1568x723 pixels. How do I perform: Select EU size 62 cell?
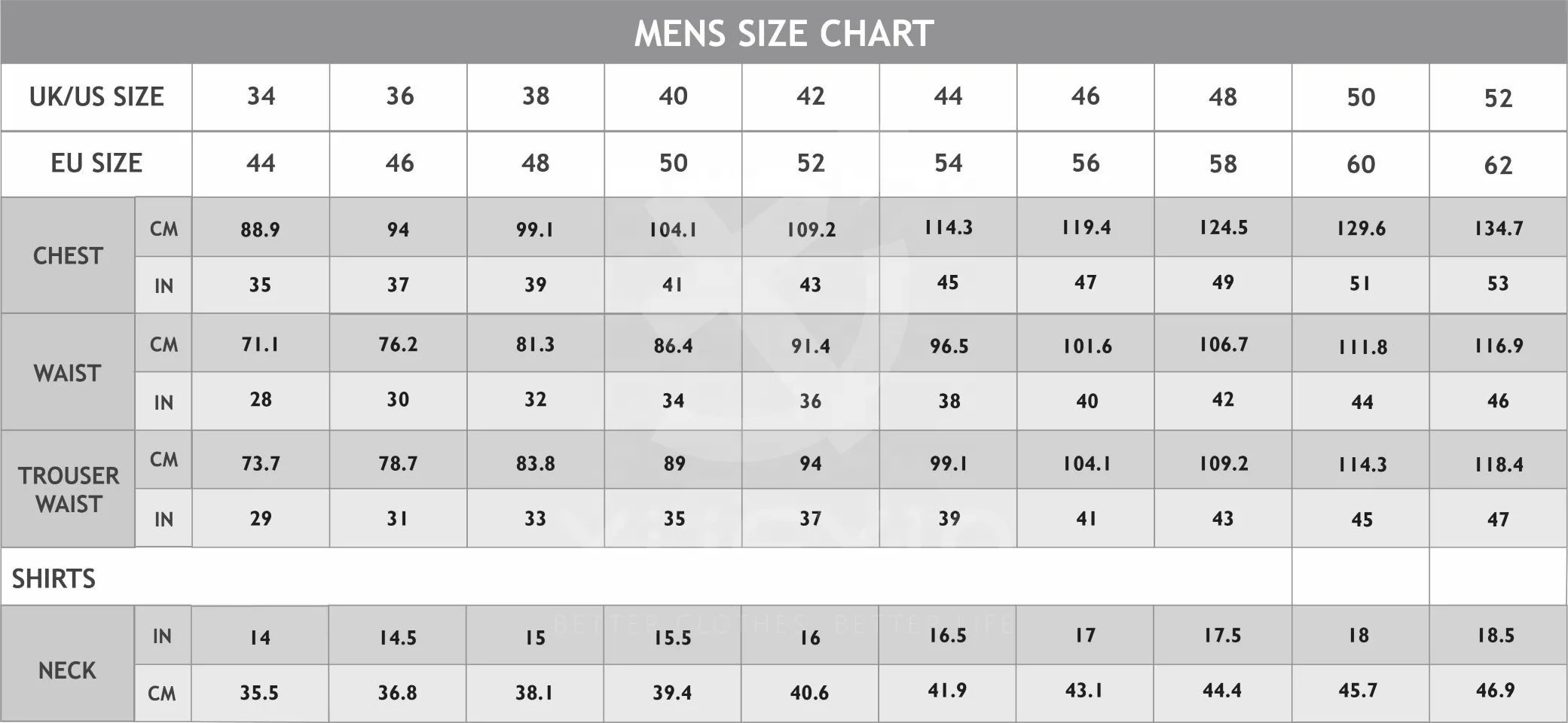click(x=1498, y=165)
